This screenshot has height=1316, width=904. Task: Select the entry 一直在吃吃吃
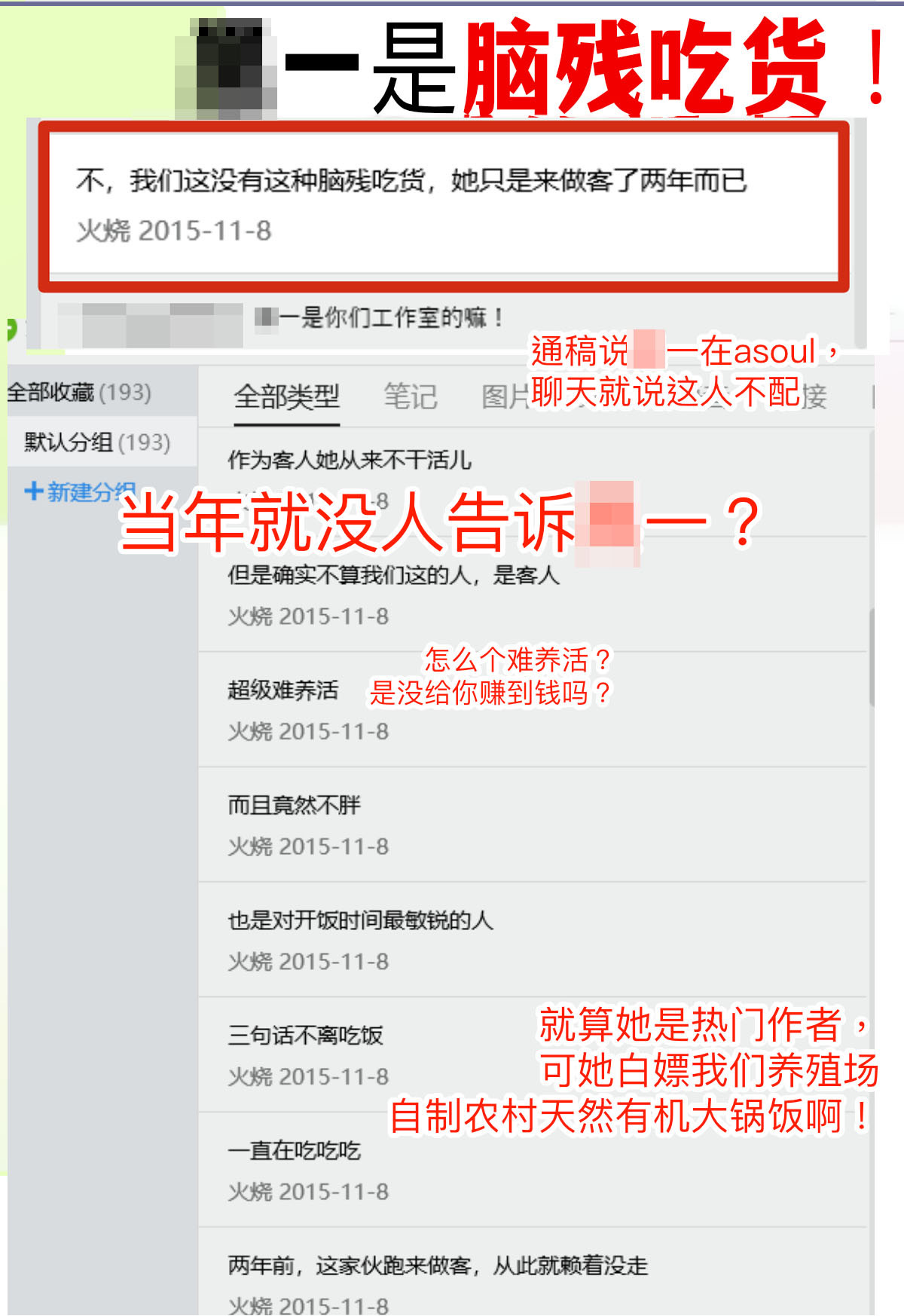[532, 1170]
